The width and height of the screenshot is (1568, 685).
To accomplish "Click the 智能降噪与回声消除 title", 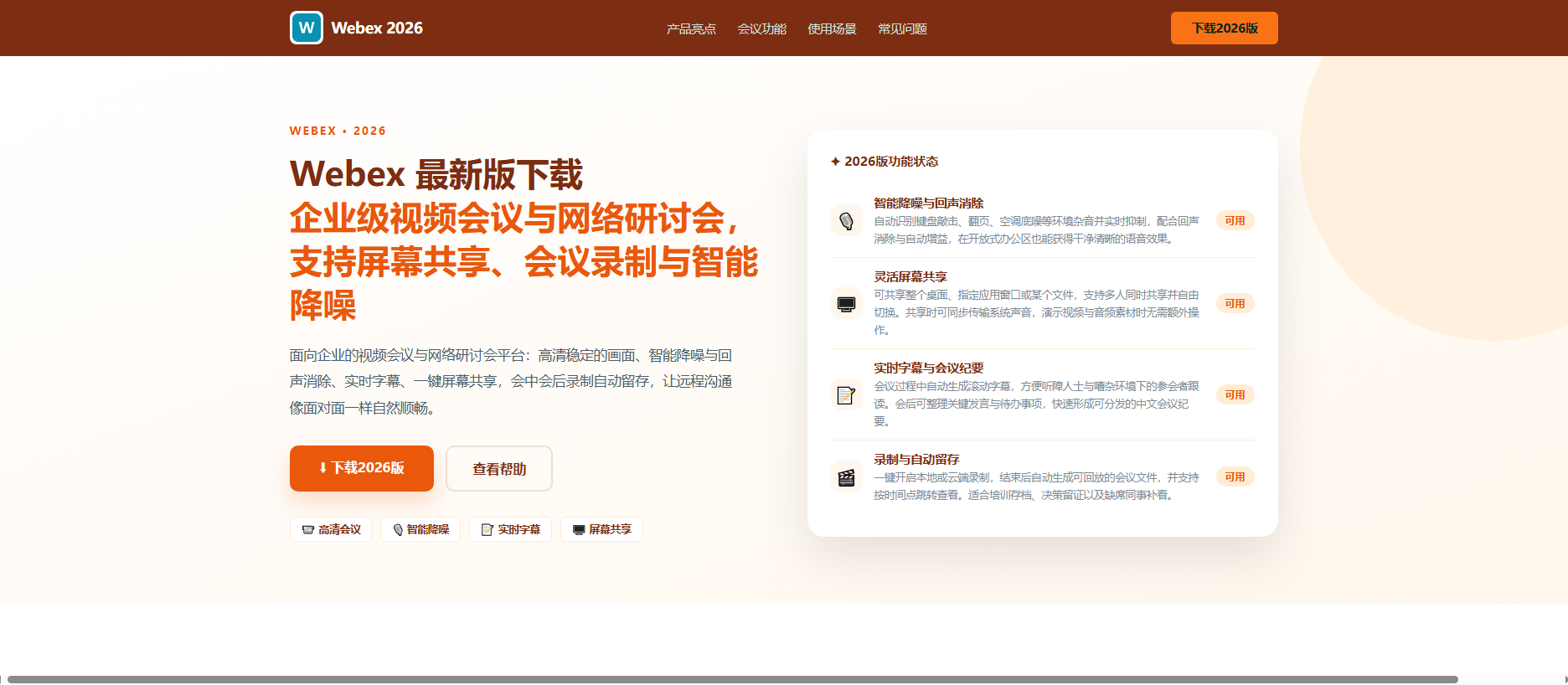I will point(928,203).
